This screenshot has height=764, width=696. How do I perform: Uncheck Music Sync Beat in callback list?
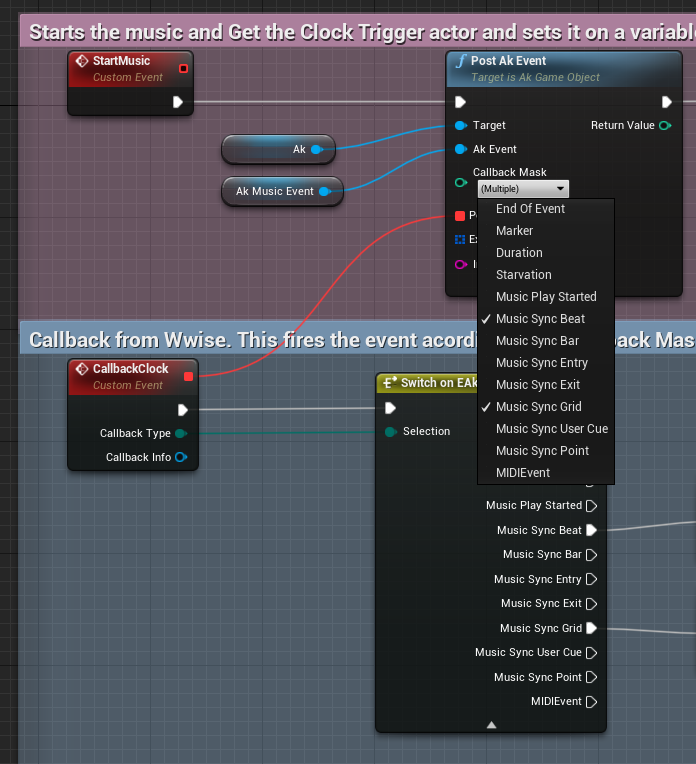[540, 319]
